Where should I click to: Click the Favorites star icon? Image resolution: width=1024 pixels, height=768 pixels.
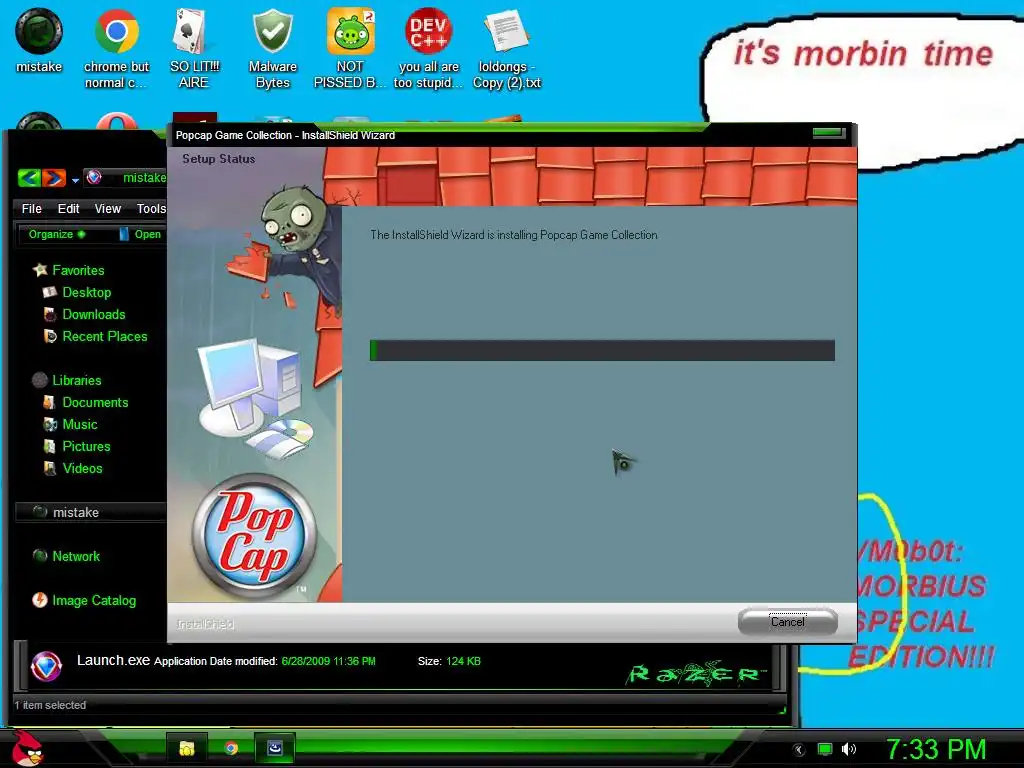point(40,270)
